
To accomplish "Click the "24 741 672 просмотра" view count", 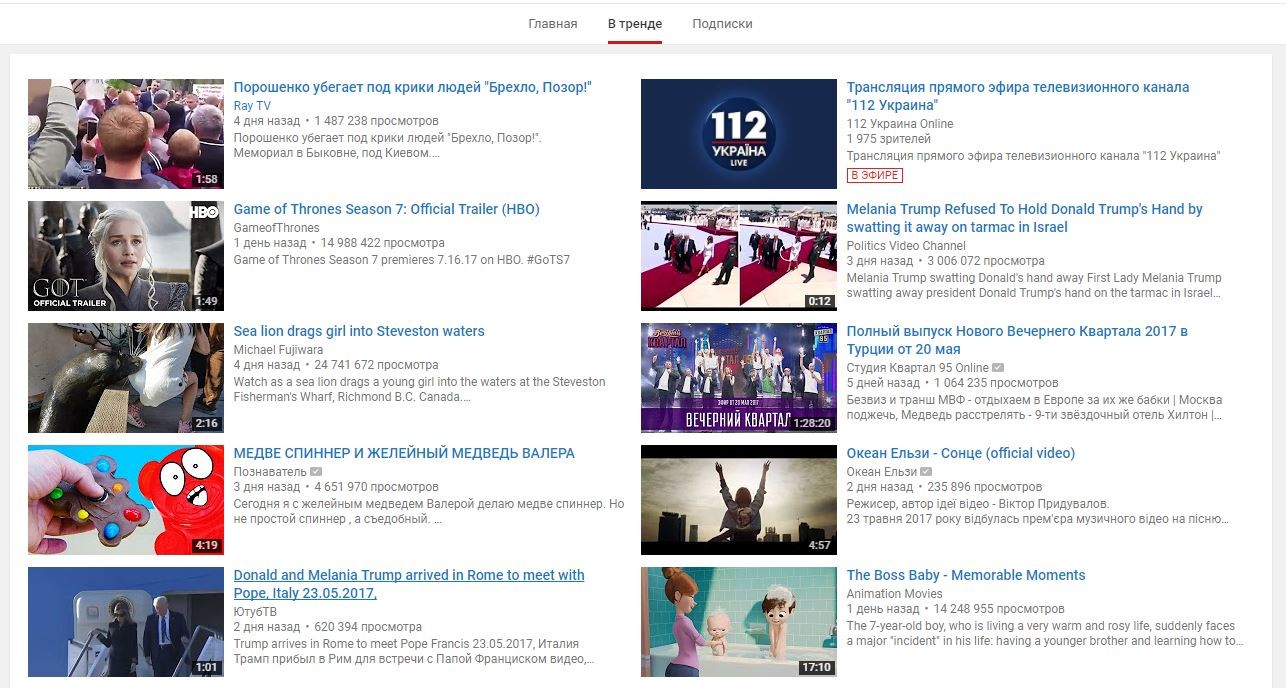I will point(376,365).
